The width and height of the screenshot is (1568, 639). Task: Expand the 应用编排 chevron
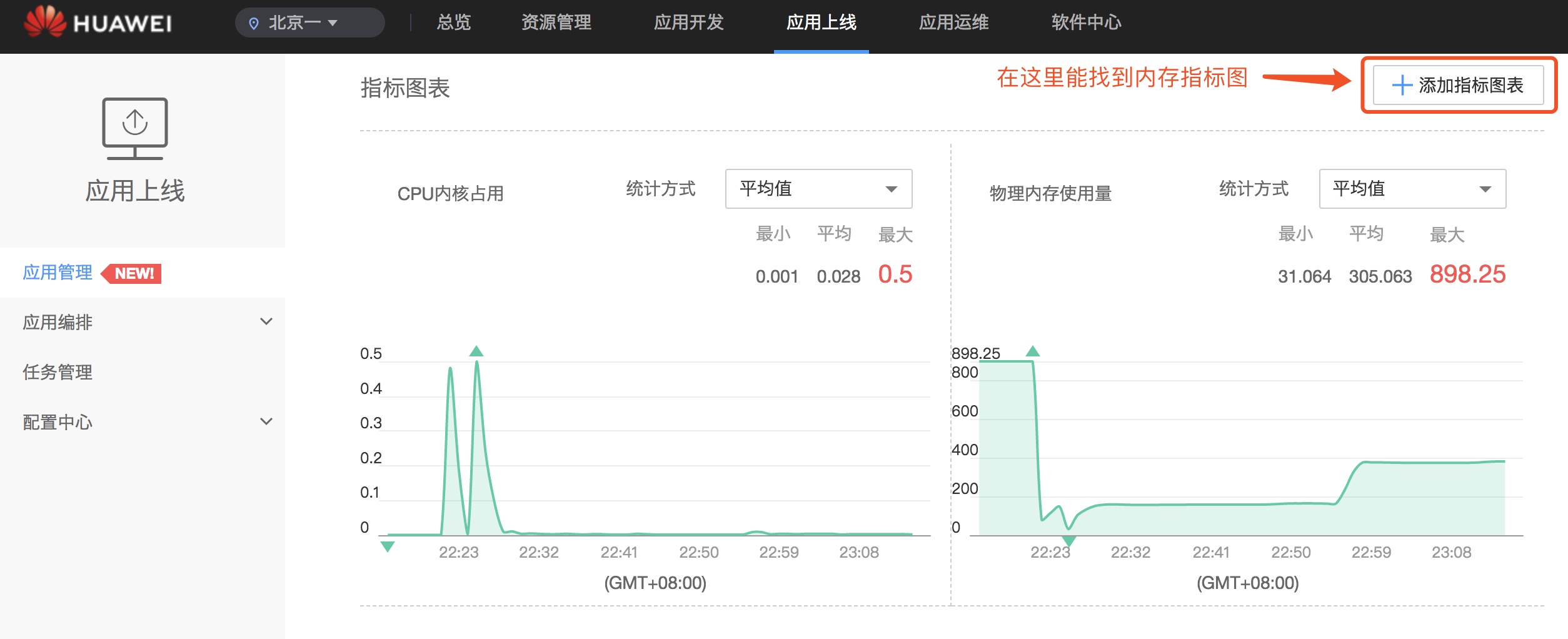click(x=266, y=321)
